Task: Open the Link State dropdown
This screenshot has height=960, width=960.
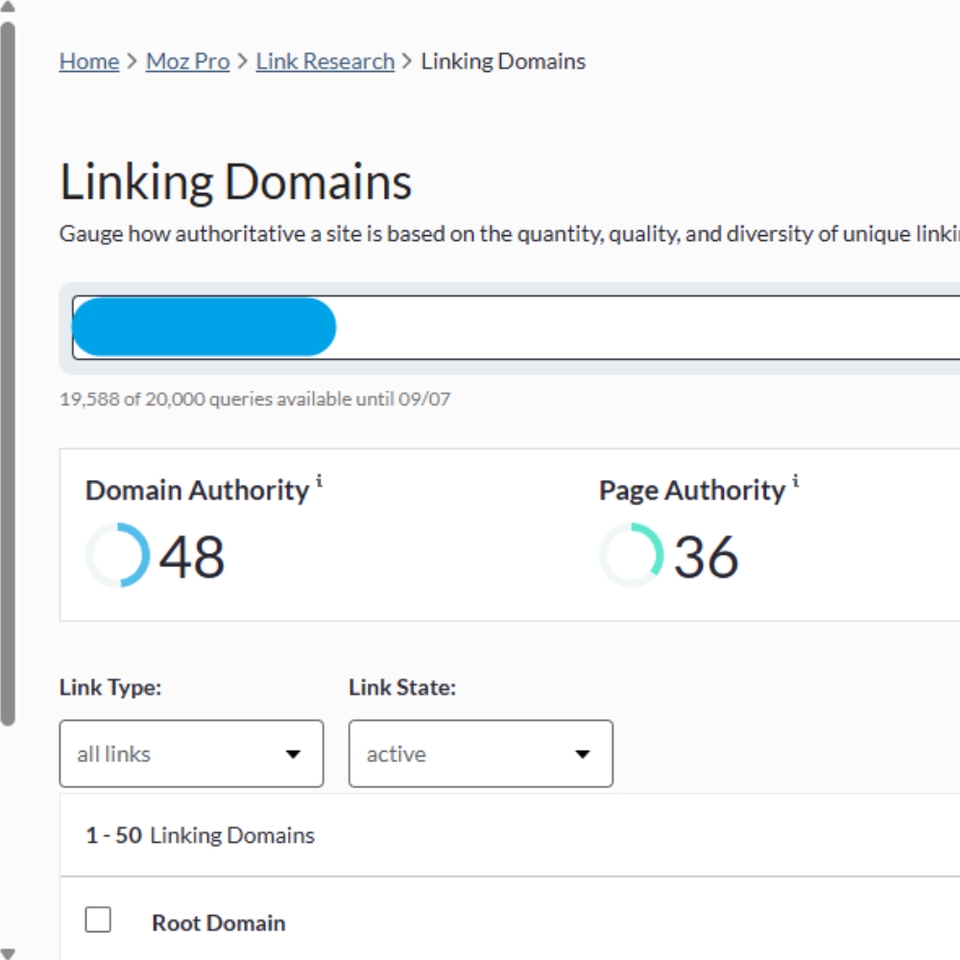Action: click(480, 754)
